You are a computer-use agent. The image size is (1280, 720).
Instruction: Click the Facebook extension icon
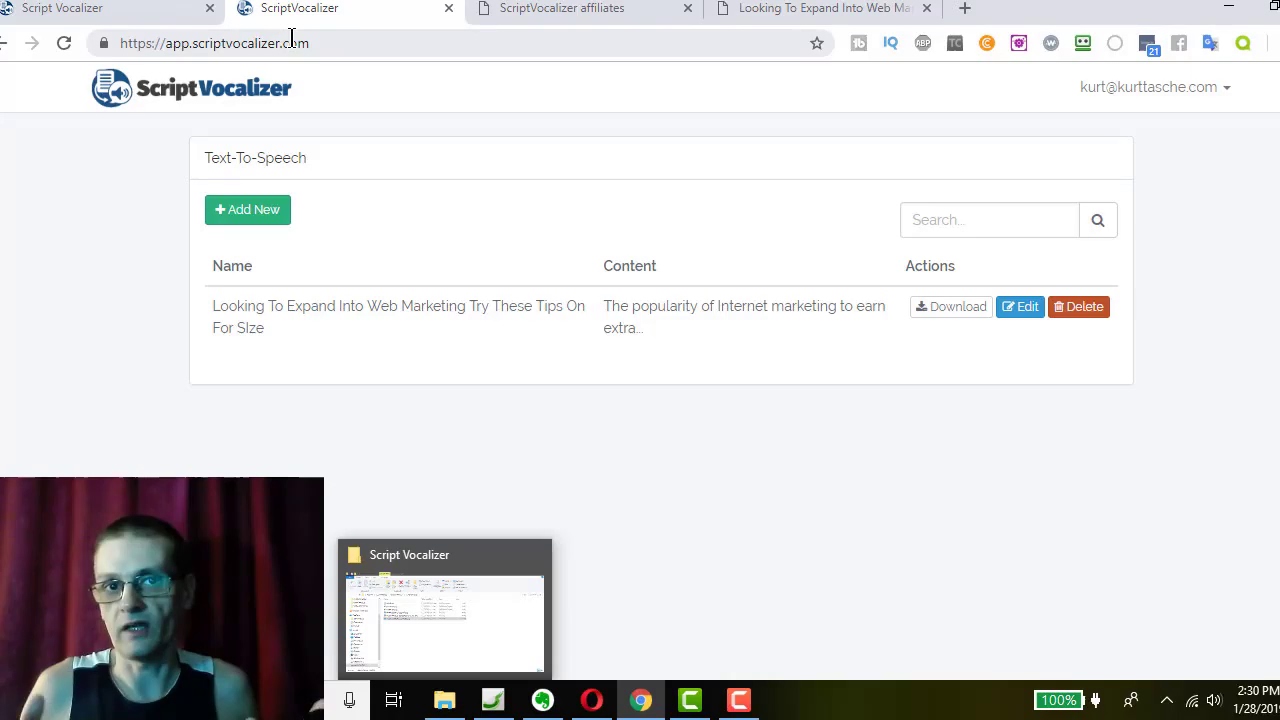[x=1179, y=43]
